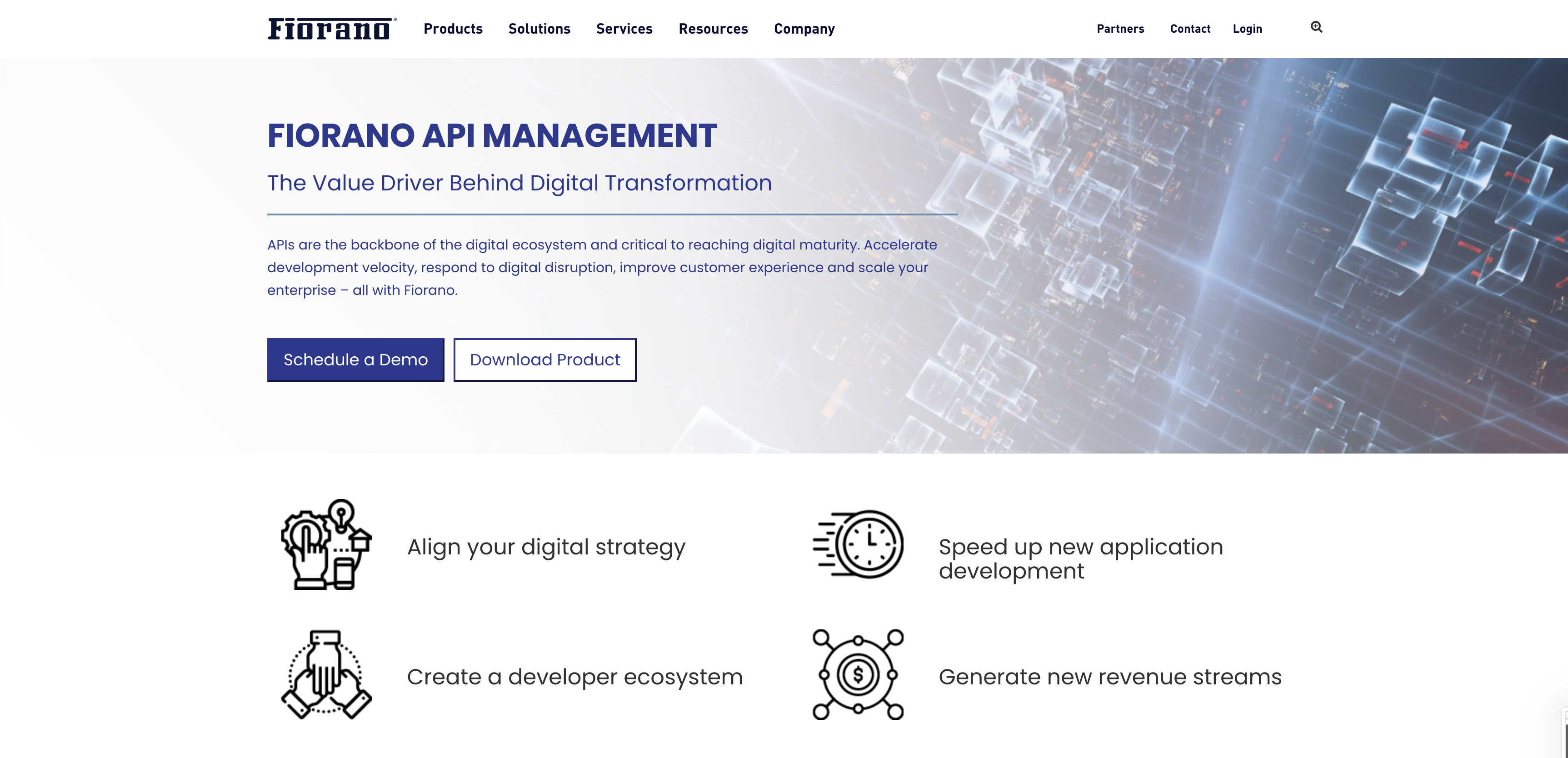This screenshot has height=758, width=1568.
Task: Click the search magnifier icon in header
Action: point(1316,27)
